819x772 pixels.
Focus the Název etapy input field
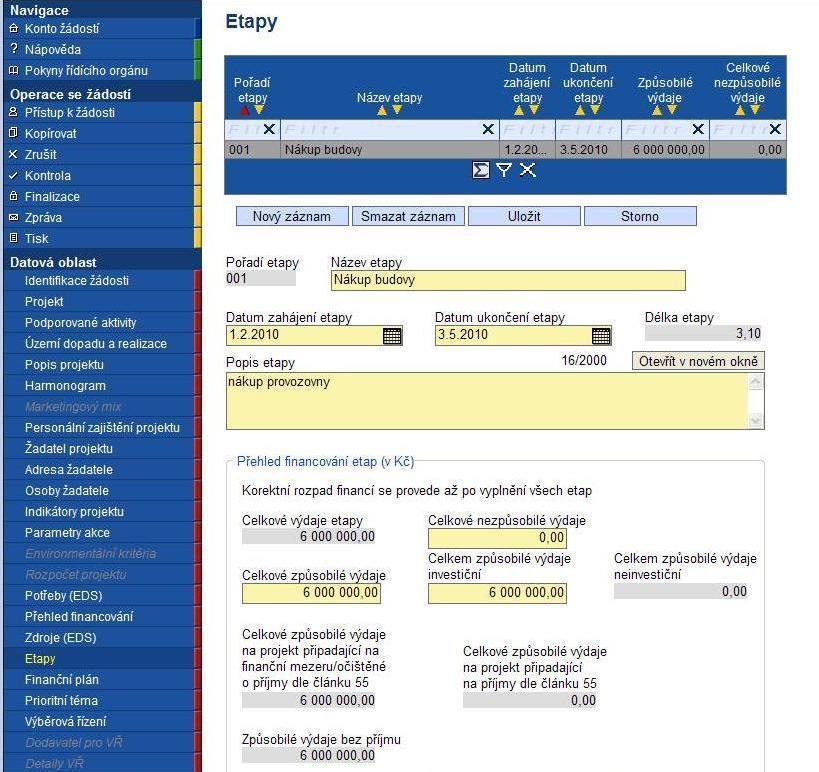(508, 280)
